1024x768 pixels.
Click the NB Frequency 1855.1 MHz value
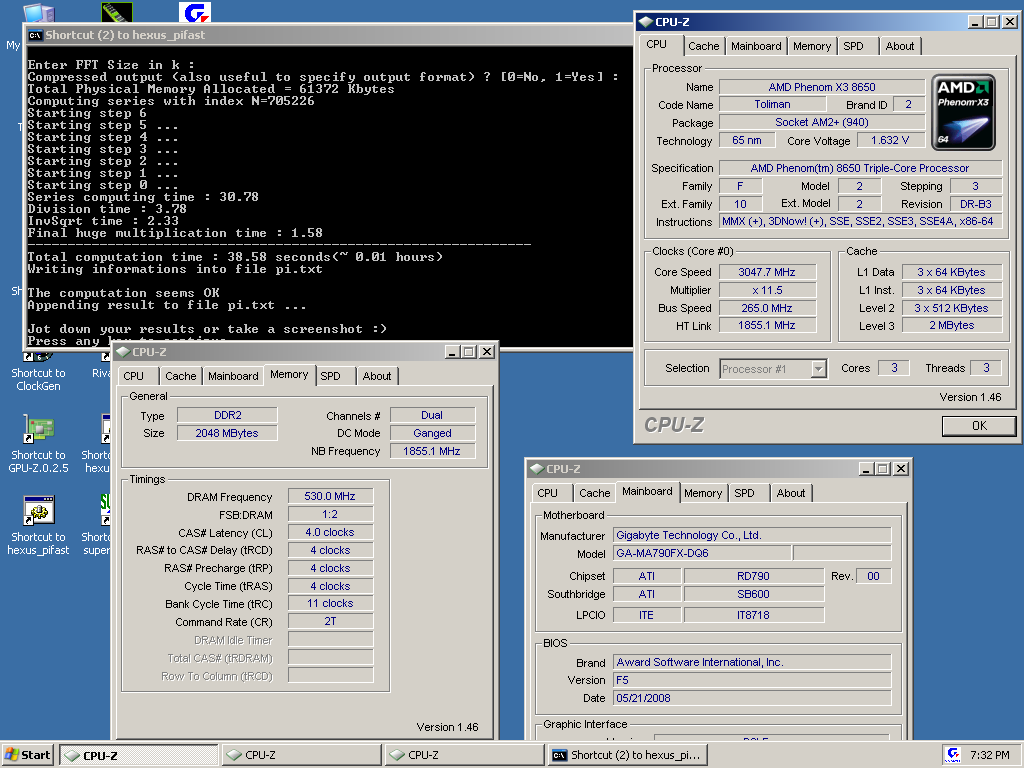coord(432,451)
